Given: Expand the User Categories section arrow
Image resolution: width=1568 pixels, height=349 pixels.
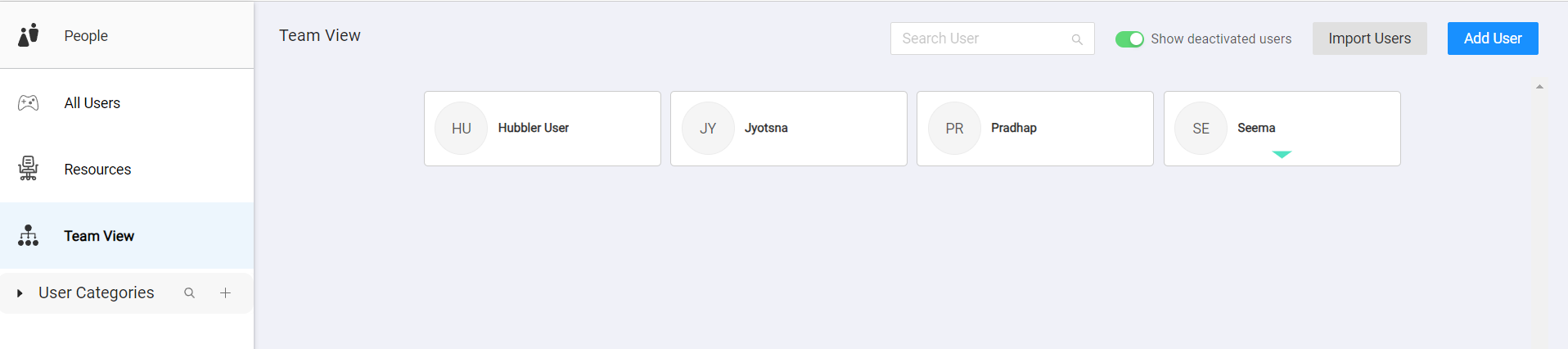Looking at the screenshot, I should pyautogui.click(x=20, y=293).
